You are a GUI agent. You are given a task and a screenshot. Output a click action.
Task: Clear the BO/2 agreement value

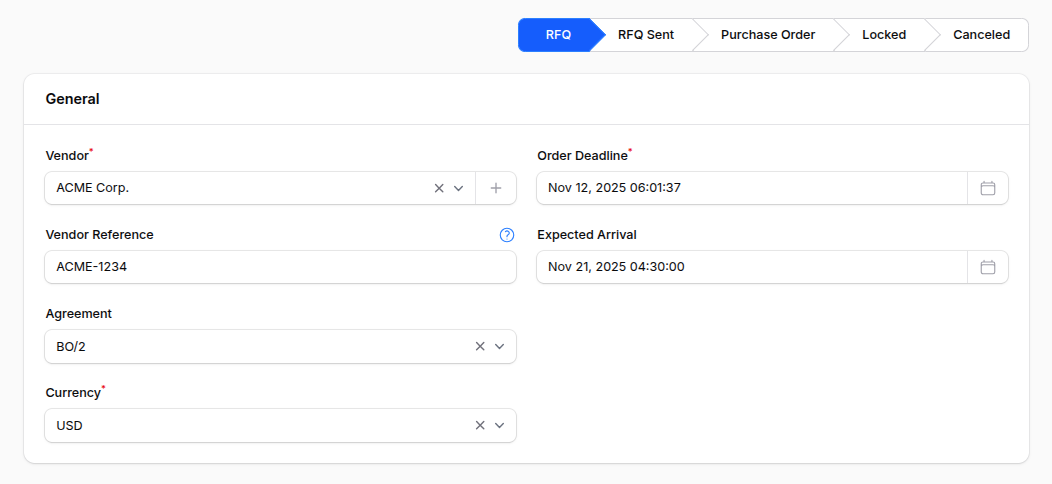click(479, 346)
